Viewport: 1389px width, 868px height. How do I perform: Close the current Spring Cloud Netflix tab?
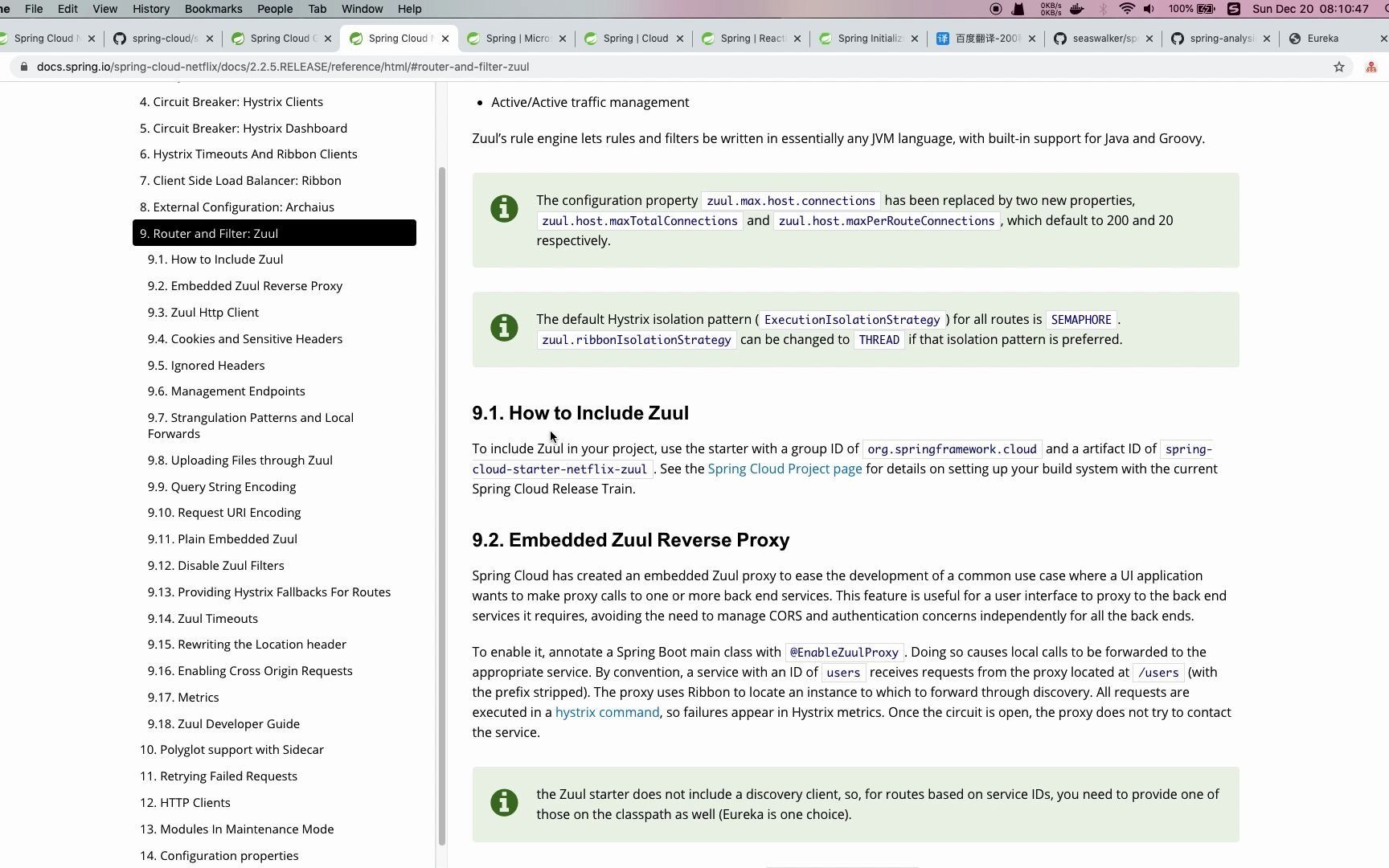point(445,39)
